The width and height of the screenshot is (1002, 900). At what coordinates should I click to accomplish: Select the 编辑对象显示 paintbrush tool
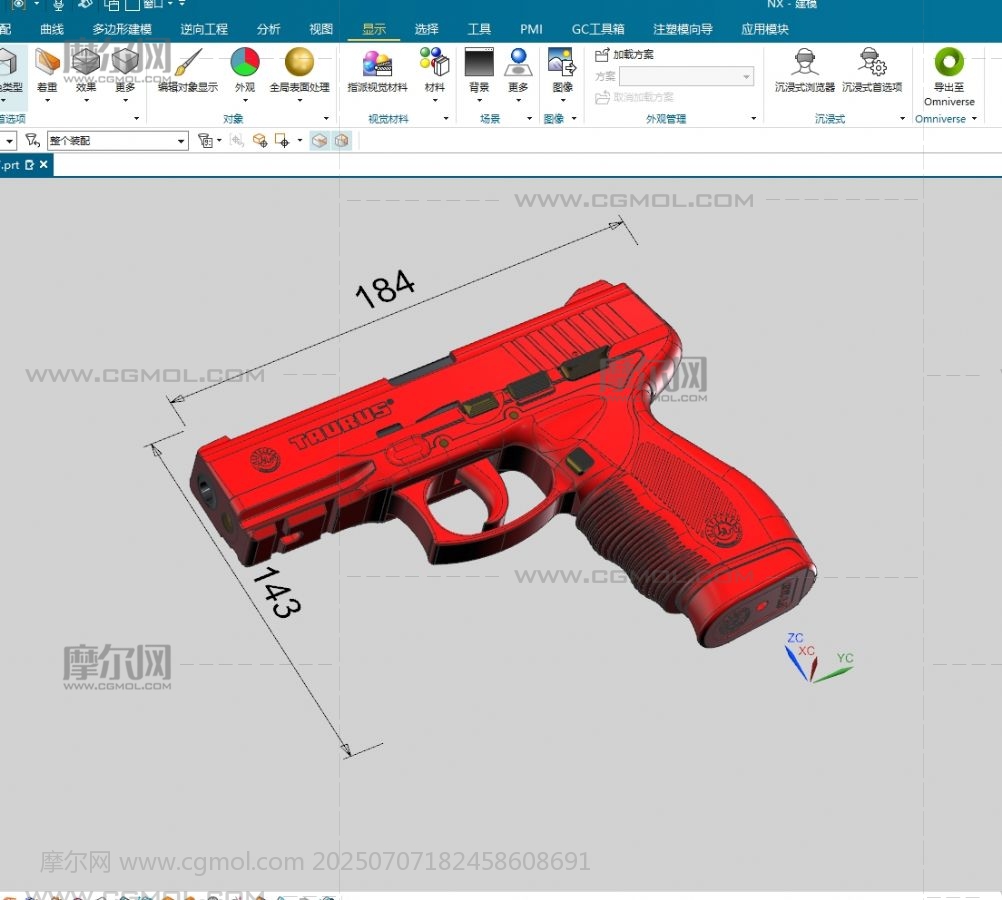click(188, 62)
